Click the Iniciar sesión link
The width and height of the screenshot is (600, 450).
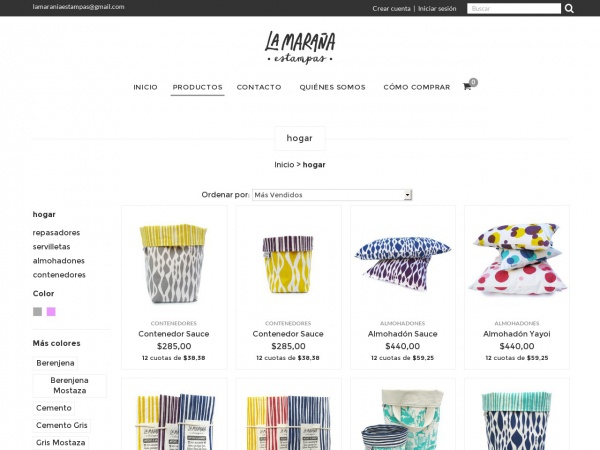[x=437, y=8]
